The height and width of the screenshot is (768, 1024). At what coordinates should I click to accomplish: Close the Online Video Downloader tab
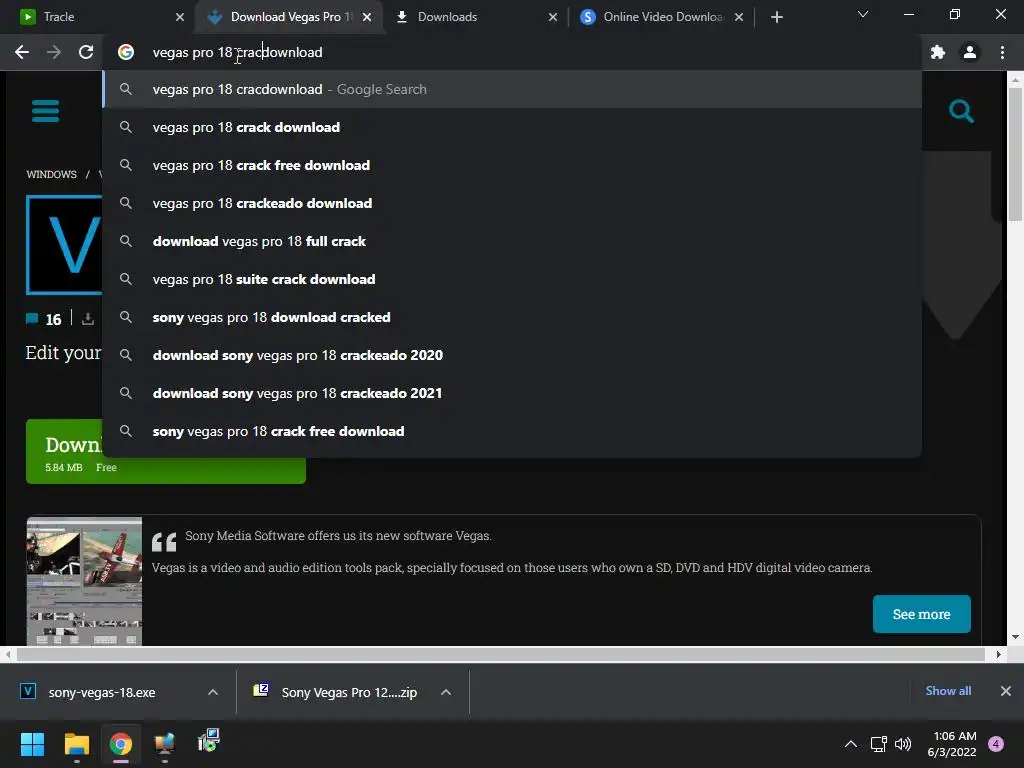(739, 17)
